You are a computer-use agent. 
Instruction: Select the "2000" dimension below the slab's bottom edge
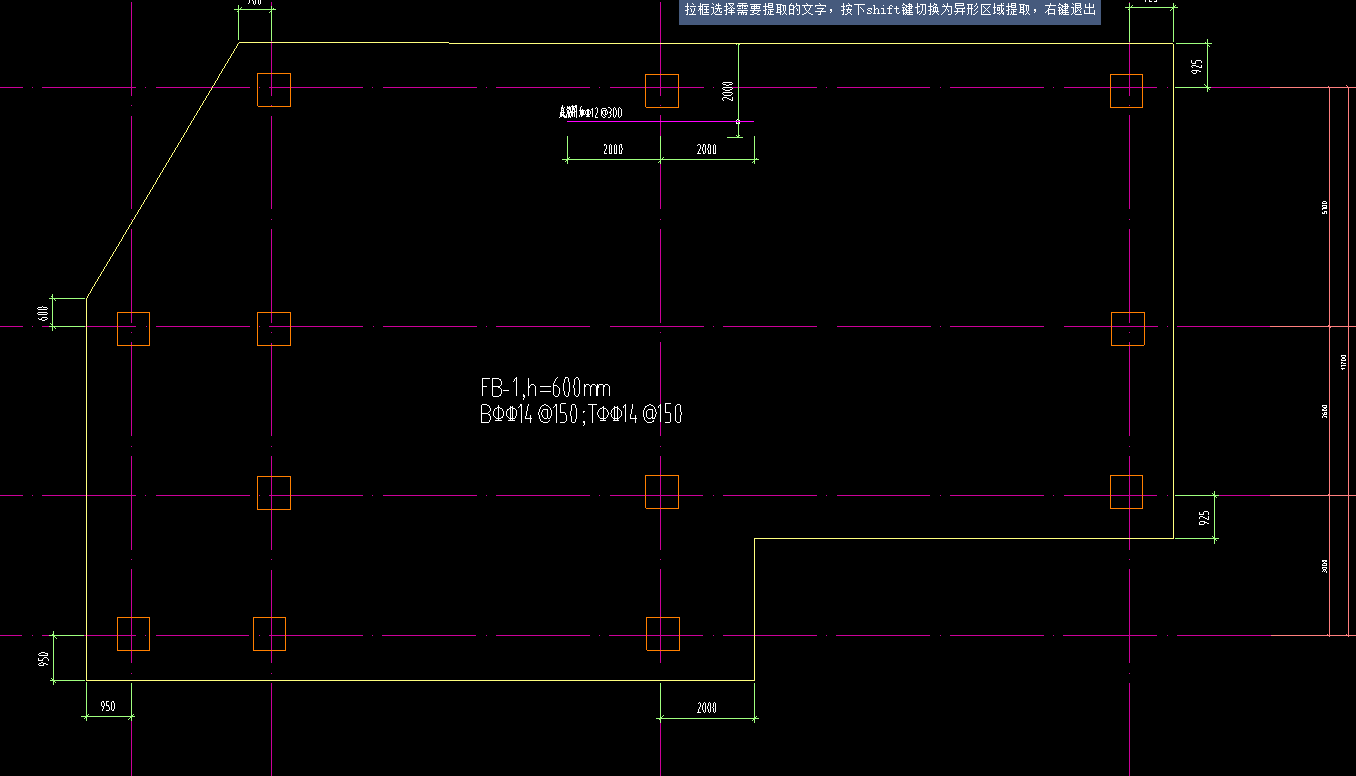pyautogui.click(x=706, y=708)
